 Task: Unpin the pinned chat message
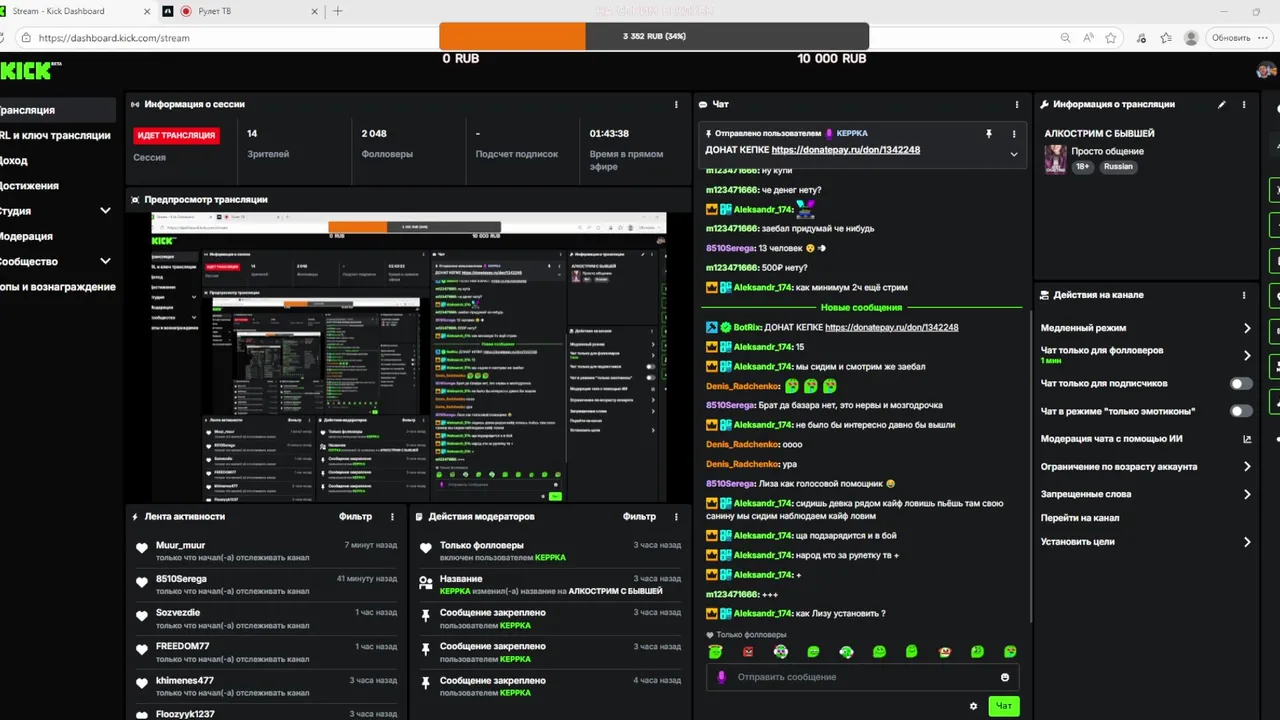pos(989,133)
